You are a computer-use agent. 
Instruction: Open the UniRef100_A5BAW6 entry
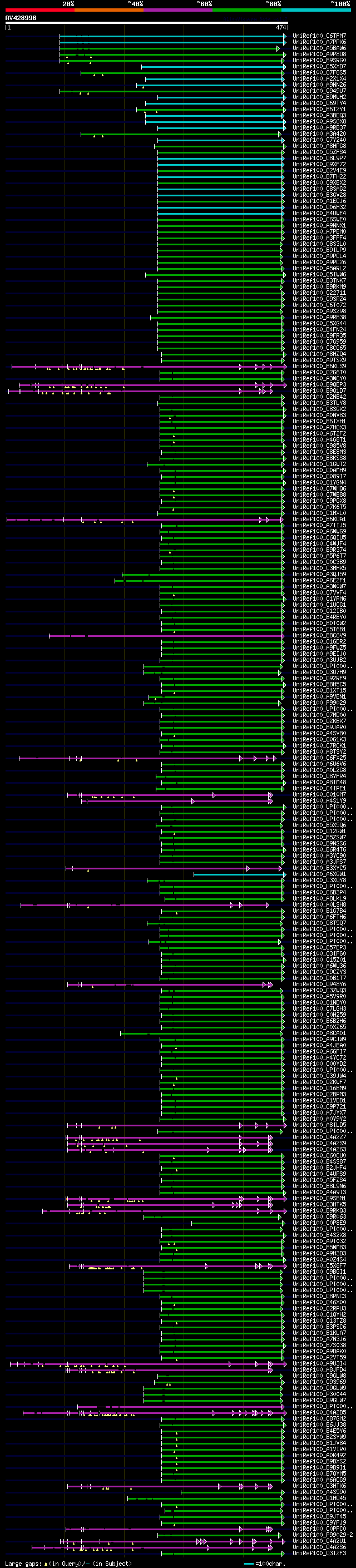pos(319,48)
